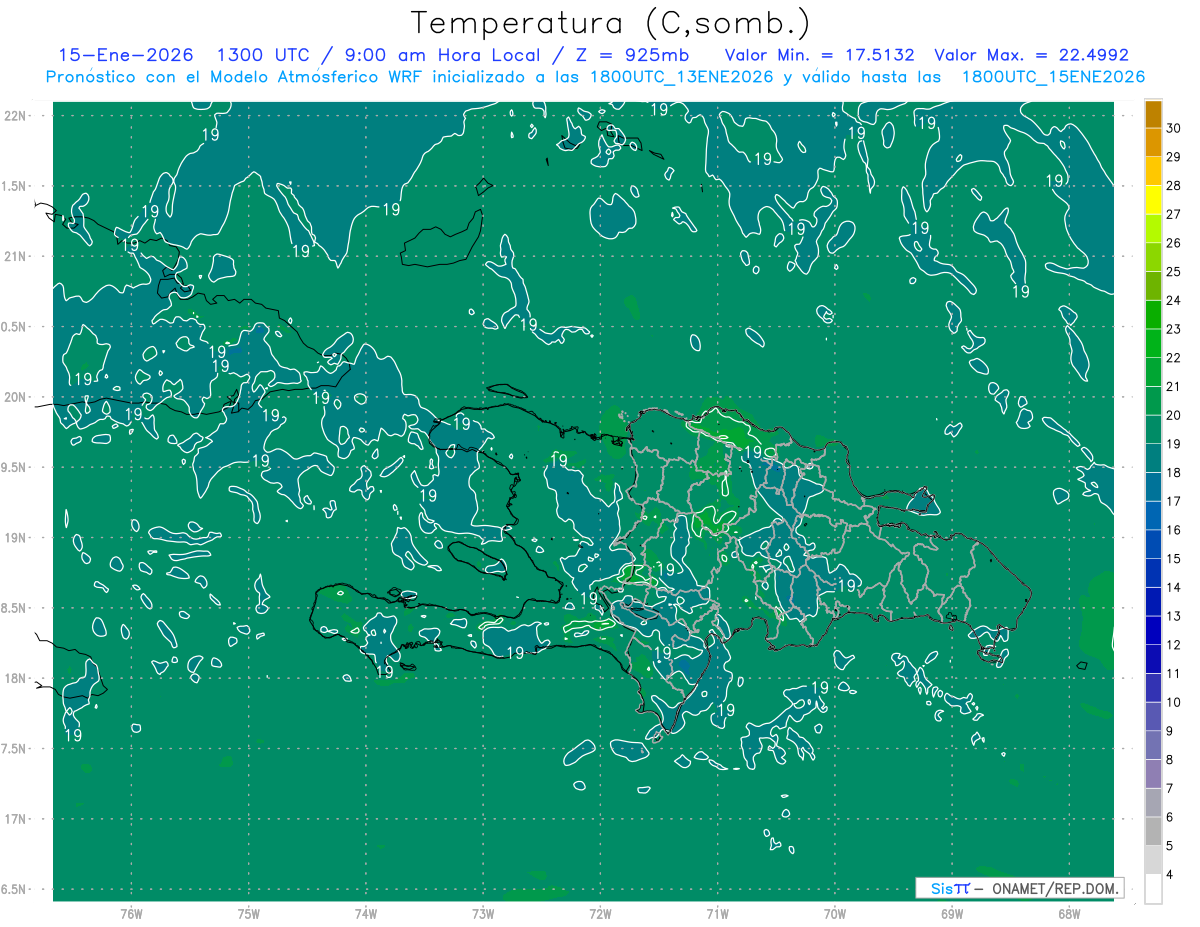Pick the topmost brown swatch above 30
1200x927 pixels.
(x=1153, y=114)
